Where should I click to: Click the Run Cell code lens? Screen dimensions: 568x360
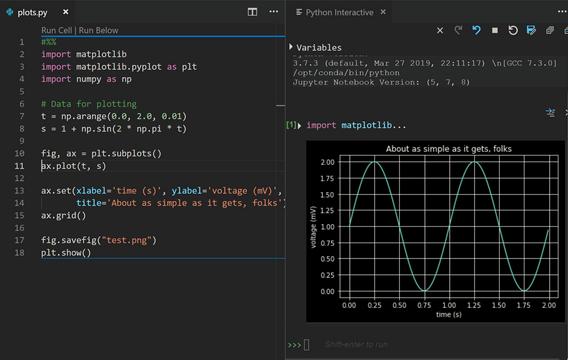pos(57,30)
